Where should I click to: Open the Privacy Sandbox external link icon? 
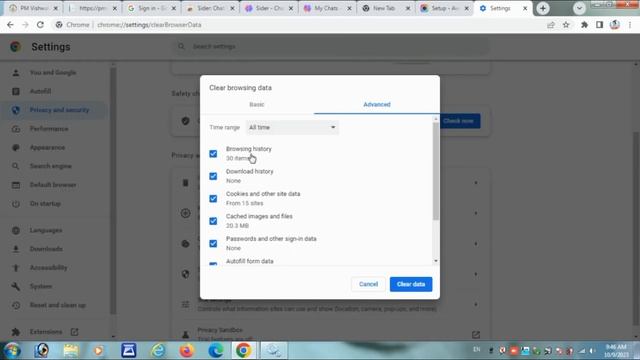476,335
